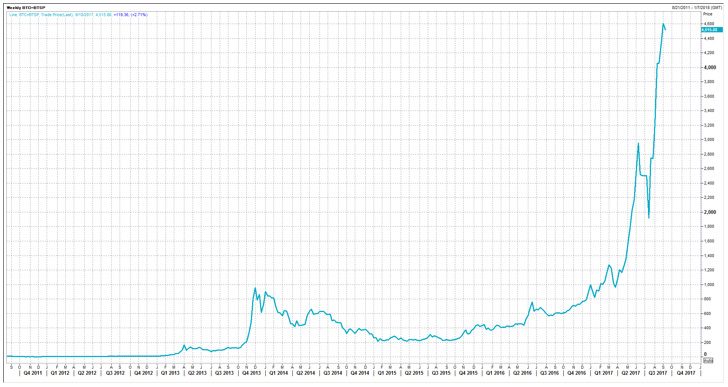Click the 'Weekly BTC=BTSP' chart title

[x=26, y=7]
